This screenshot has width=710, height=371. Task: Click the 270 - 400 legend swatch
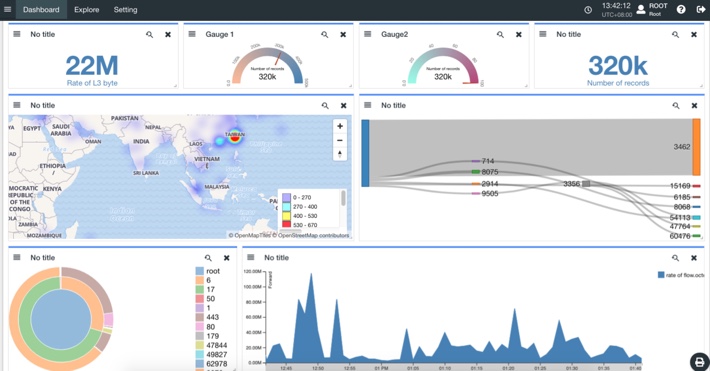click(x=286, y=207)
